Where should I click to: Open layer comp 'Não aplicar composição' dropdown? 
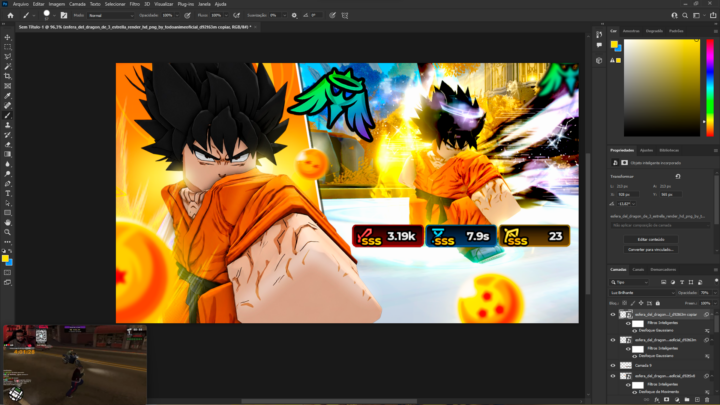(660, 225)
